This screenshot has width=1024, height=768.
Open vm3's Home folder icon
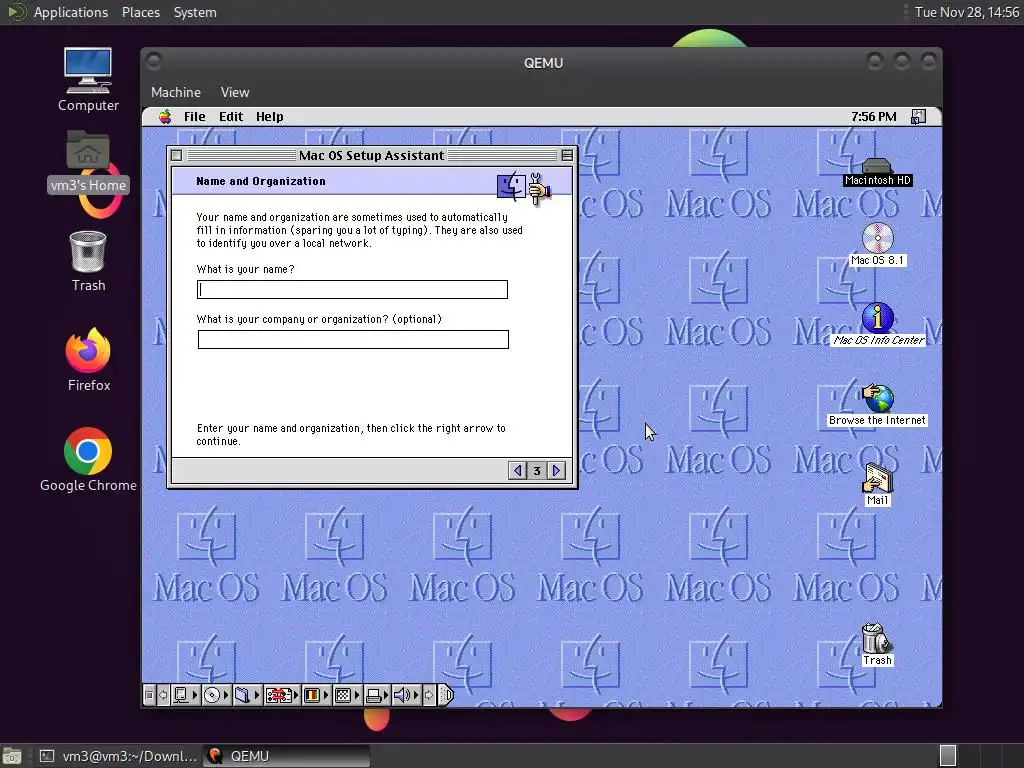point(88,161)
